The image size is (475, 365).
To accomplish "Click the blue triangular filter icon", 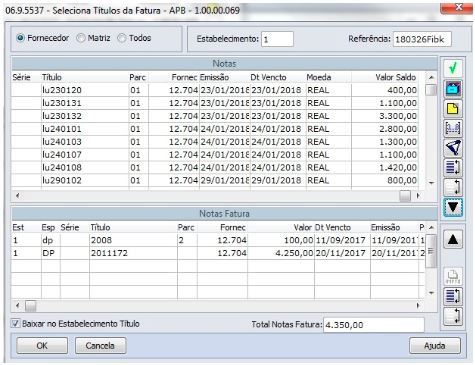I will click(x=453, y=148).
